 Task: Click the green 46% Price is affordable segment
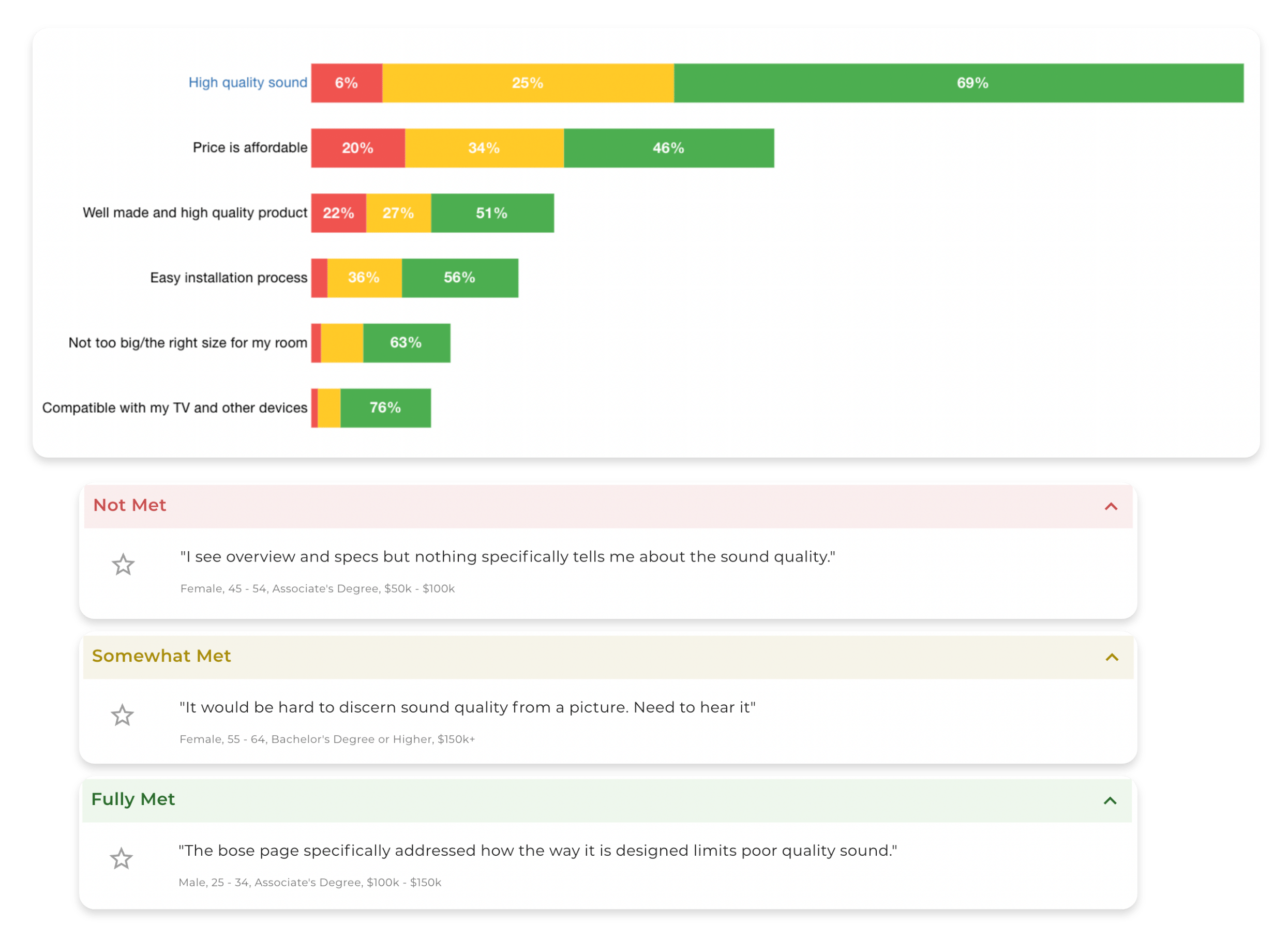tap(668, 148)
